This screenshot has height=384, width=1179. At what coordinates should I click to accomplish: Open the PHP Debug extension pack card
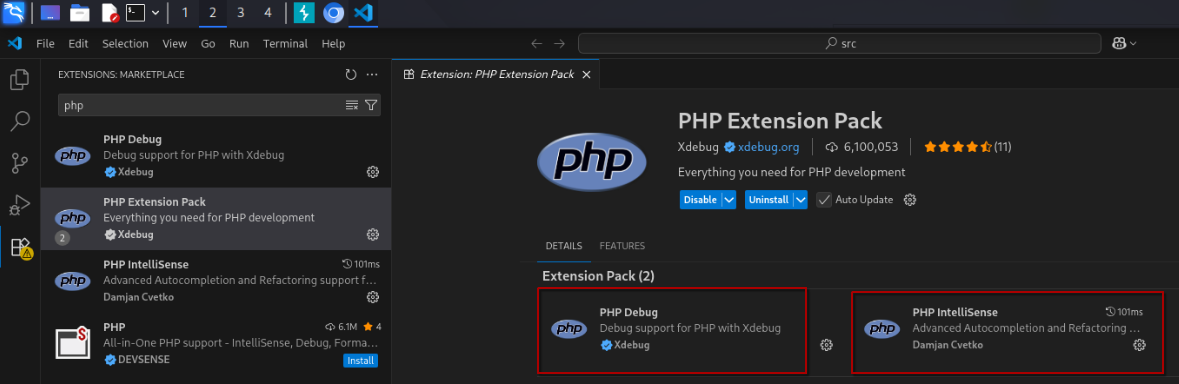[x=672, y=330]
